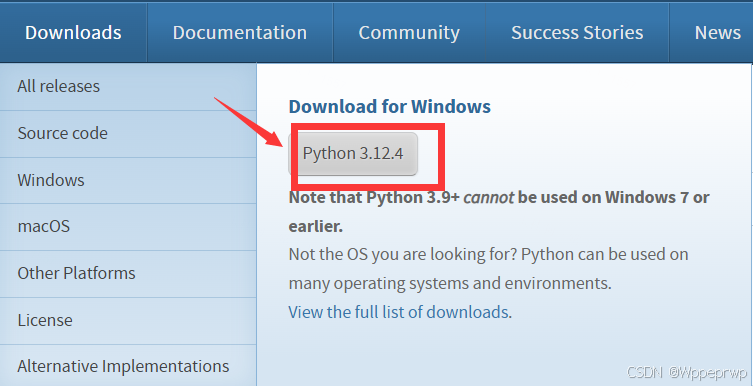
Task: Pick macOS from the downloads submenu
Action: point(128,226)
